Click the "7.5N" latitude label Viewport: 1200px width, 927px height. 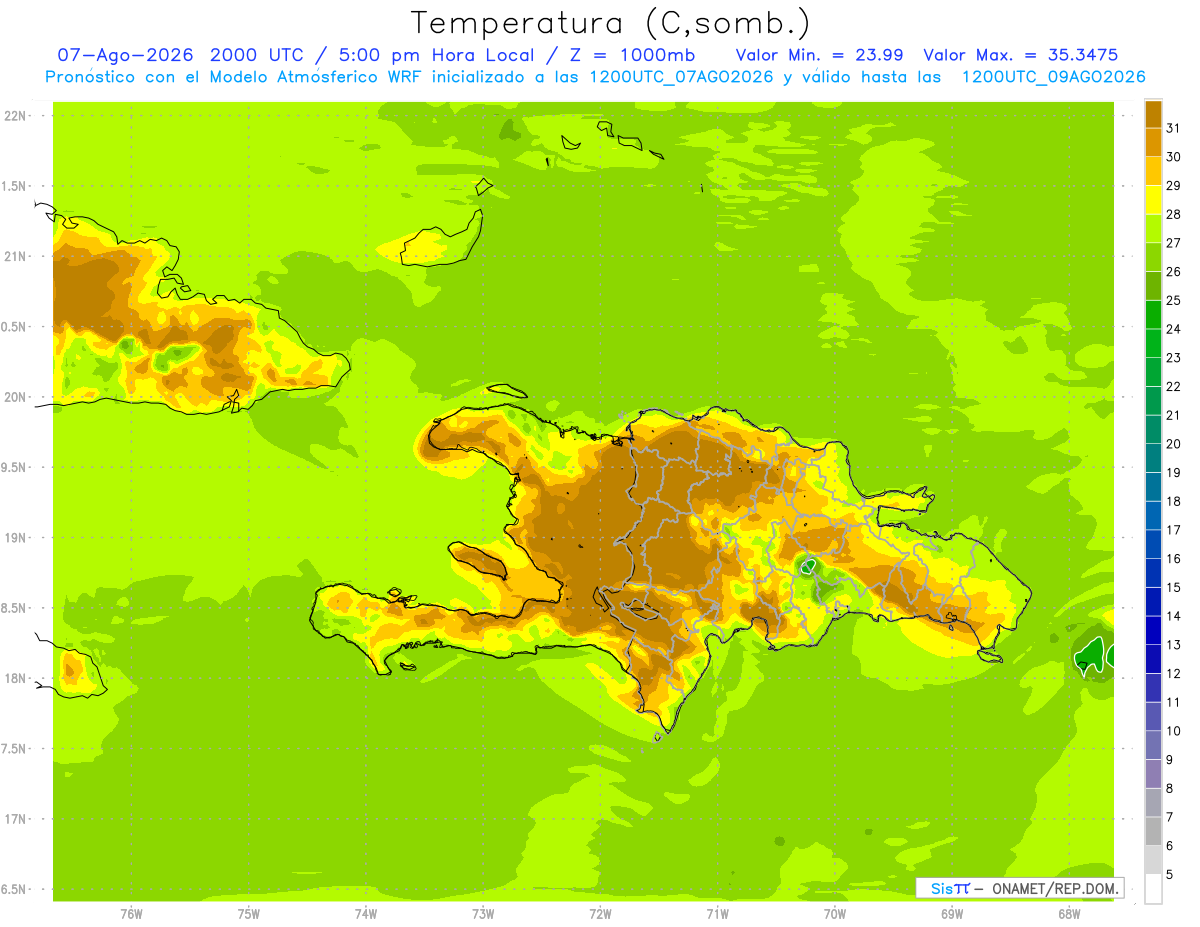15,748
